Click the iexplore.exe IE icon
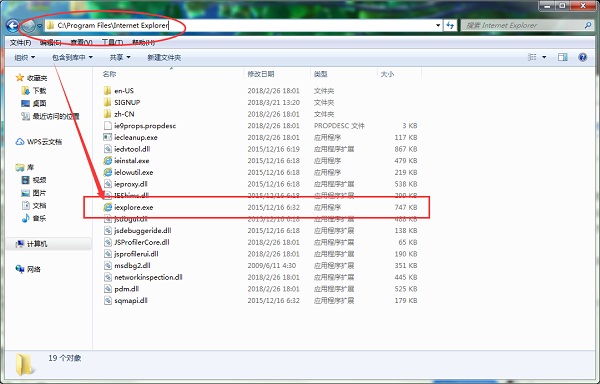Image resolution: width=600 pixels, height=384 pixels. point(108,207)
